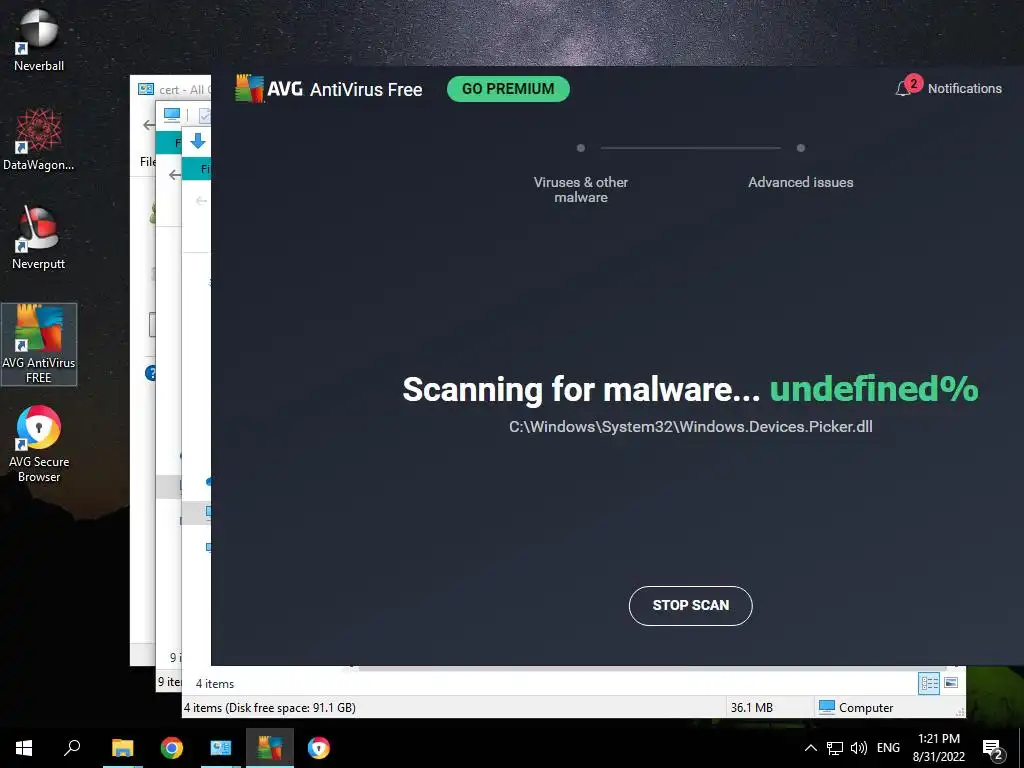Change the ENG input language
This screenshot has width=1024, height=768.
point(888,748)
